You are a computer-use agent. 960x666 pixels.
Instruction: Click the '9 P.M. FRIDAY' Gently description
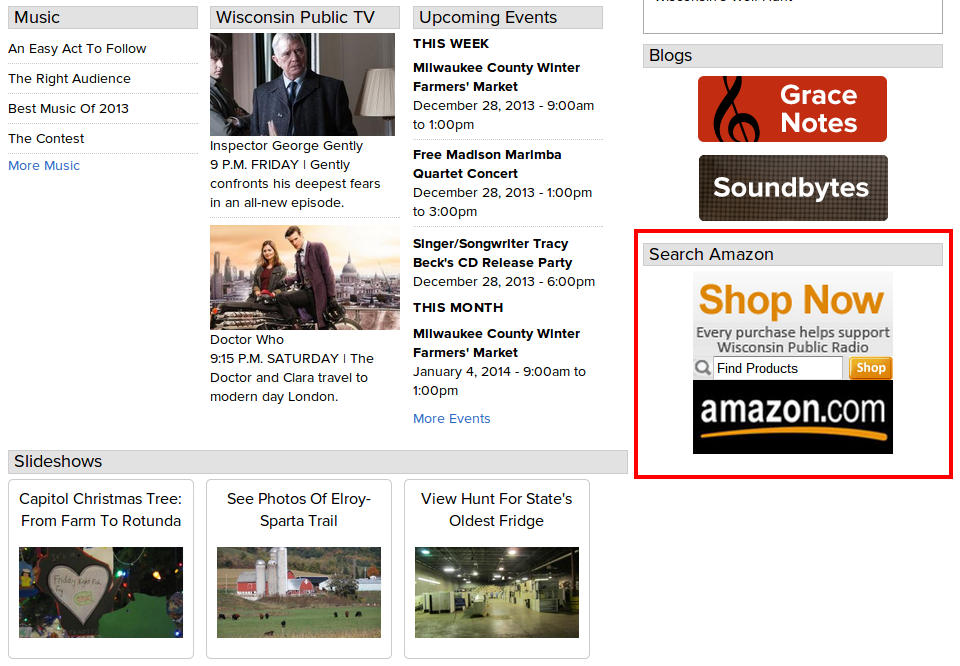click(295, 184)
